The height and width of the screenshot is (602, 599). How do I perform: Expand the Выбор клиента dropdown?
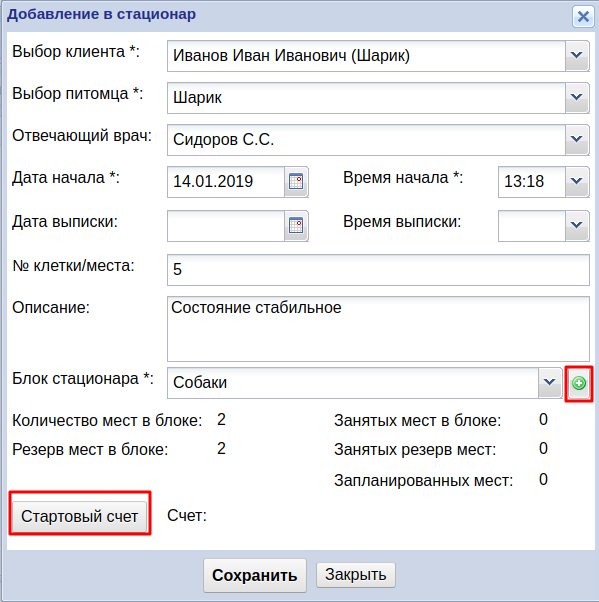pyautogui.click(x=577, y=56)
